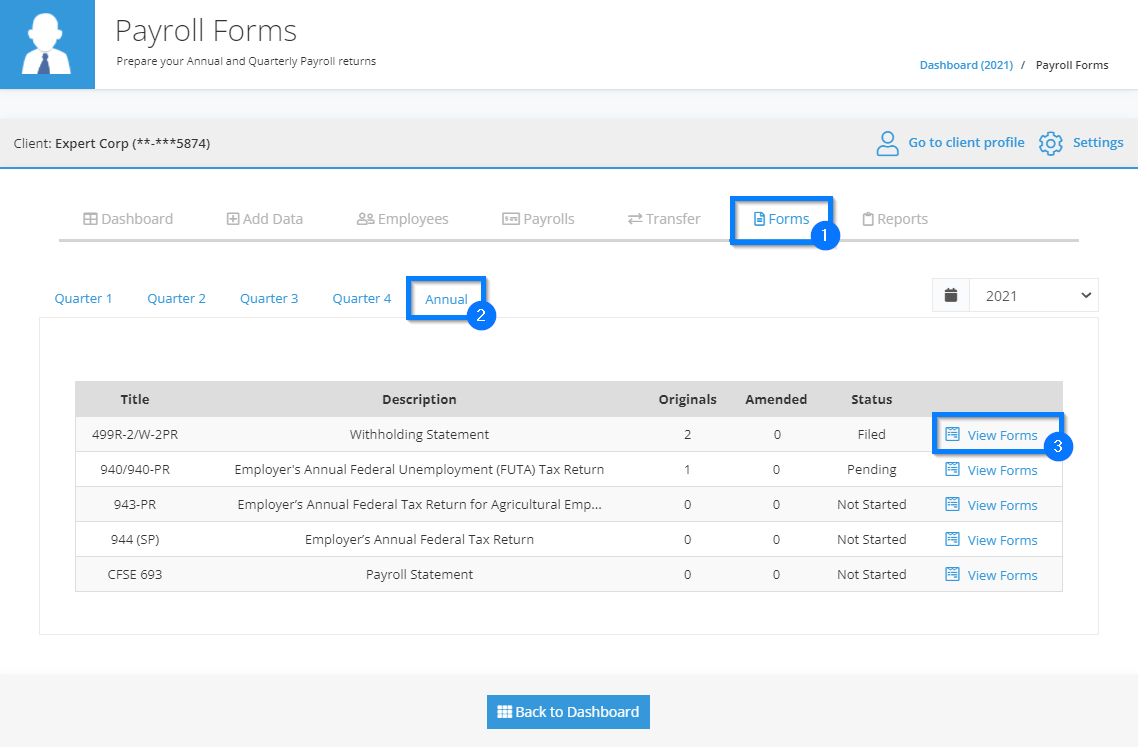
Task: View forms for Withholding Statement 499R-2/W-2PR
Action: pos(1002,435)
